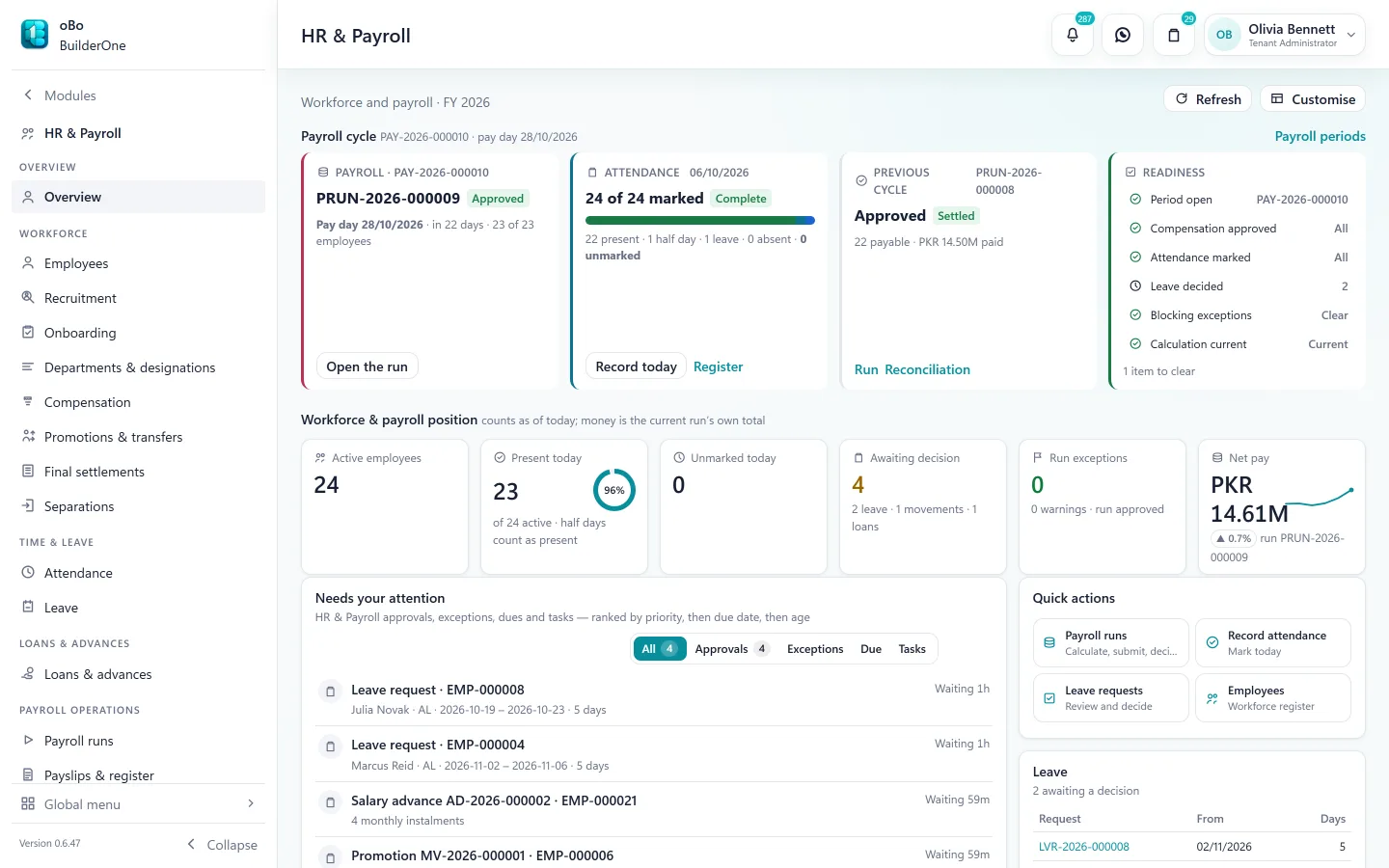Image resolution: width=1389 pixels, height=868 pixels.
Task: Click the Attendance clock icon in sidebar
Action: tap(28, 573)
